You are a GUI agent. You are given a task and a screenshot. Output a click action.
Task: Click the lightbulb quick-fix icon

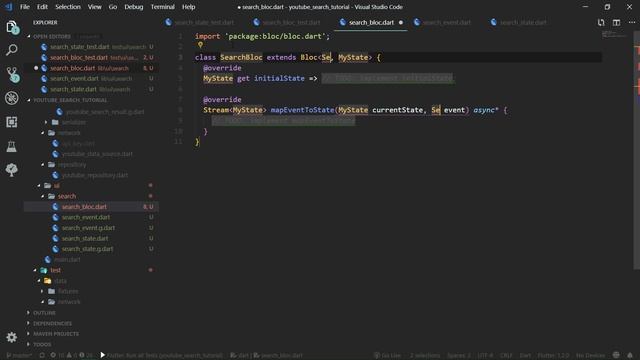pos(200,45)
